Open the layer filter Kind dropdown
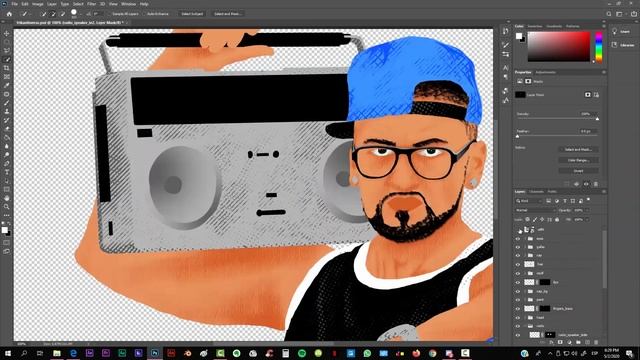 pyautogui.click(x=529, y=201)
